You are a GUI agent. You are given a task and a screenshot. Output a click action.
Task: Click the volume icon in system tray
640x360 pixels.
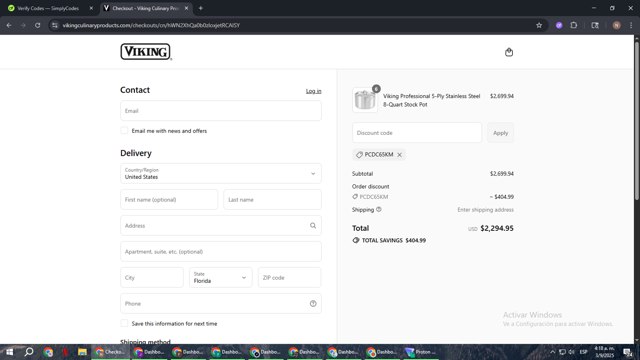click(x=572, y=352)
